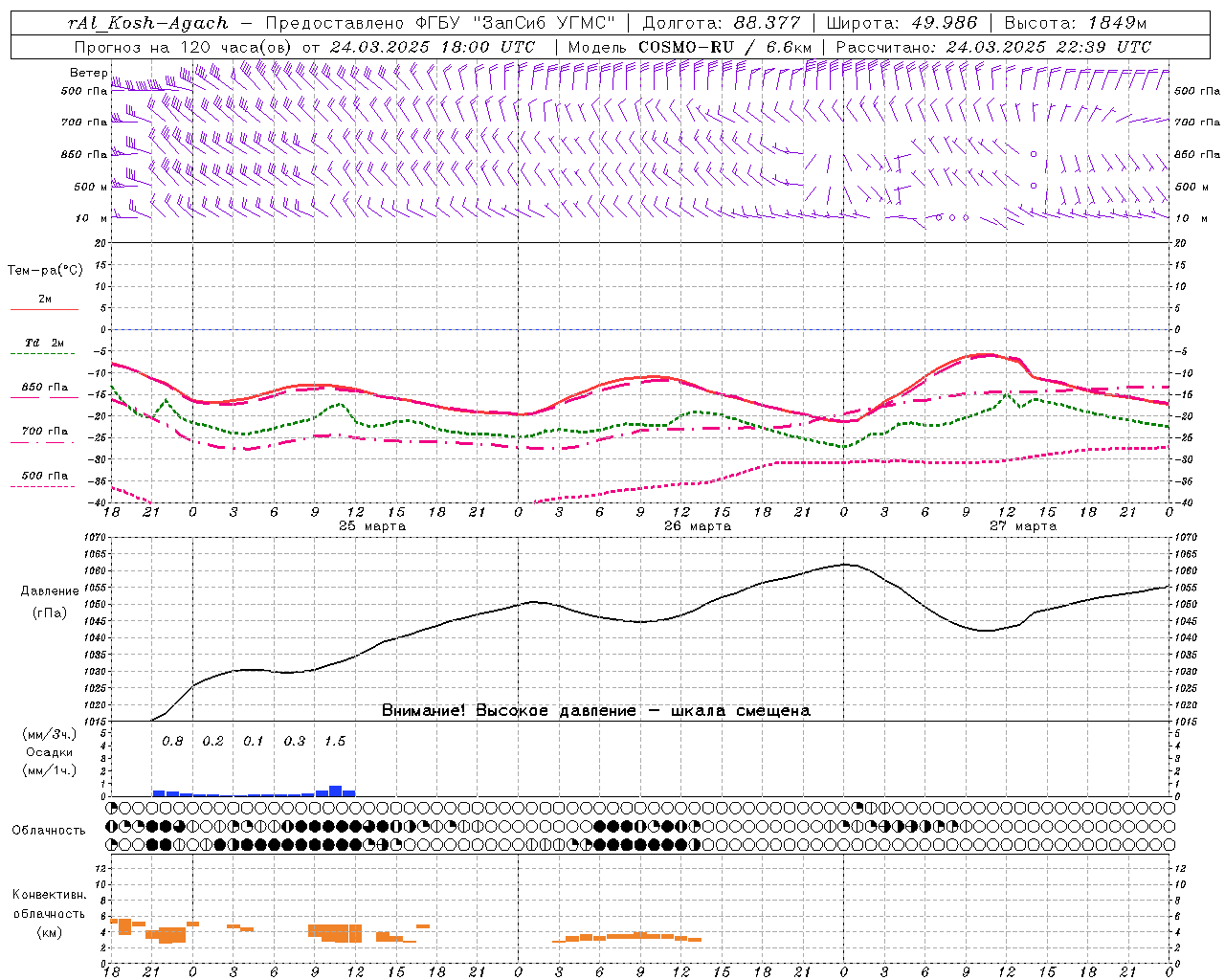
Task: Click the Тем-ра(°C) panel label
Action: (45, 271)
